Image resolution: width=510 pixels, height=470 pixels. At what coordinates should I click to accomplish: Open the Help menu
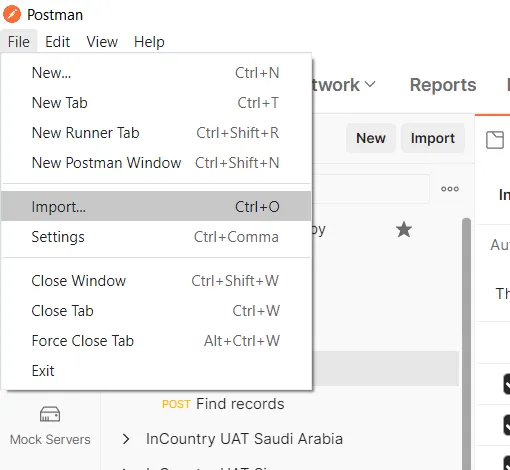point(149,42)
